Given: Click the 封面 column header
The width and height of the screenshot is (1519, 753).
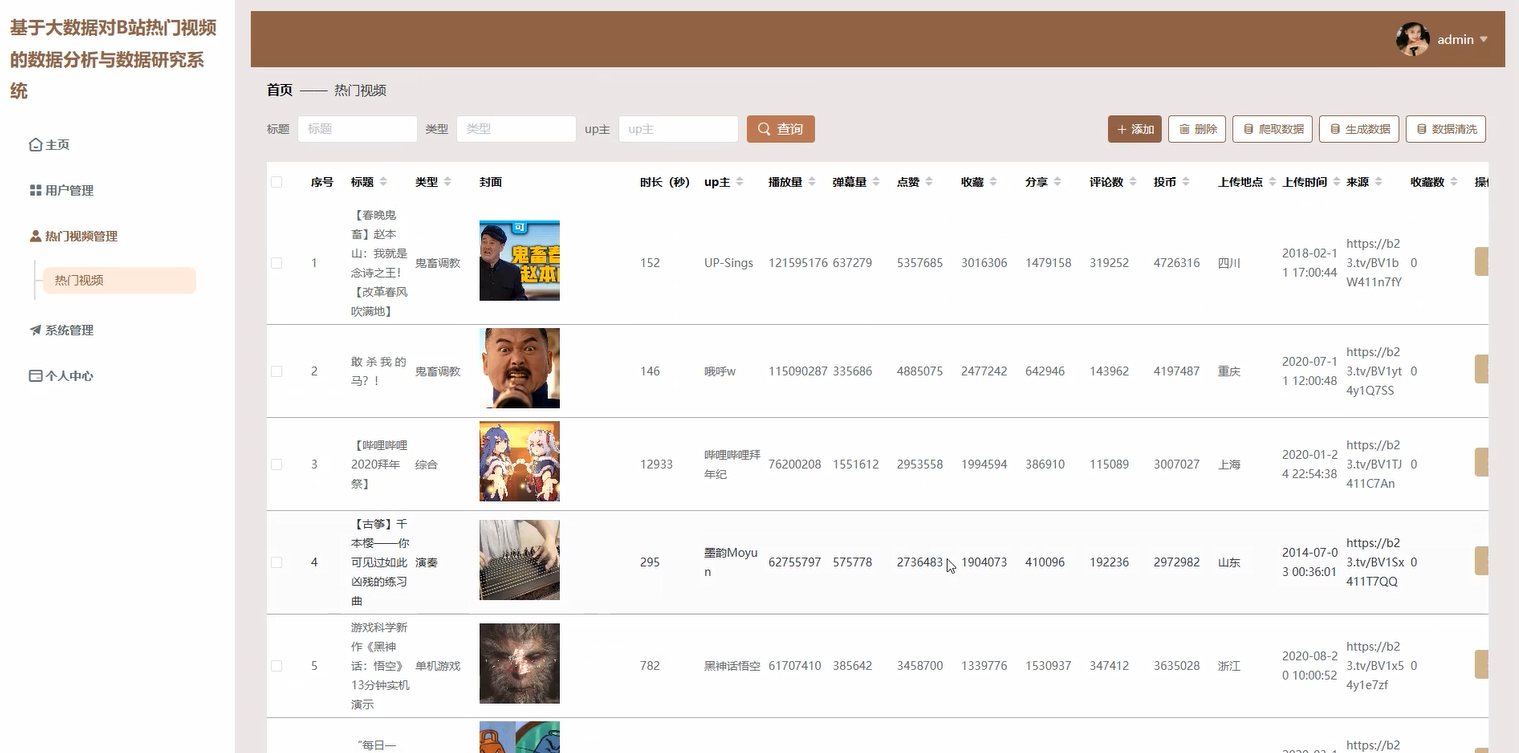Looking at the screenshot, I should 491,182.
